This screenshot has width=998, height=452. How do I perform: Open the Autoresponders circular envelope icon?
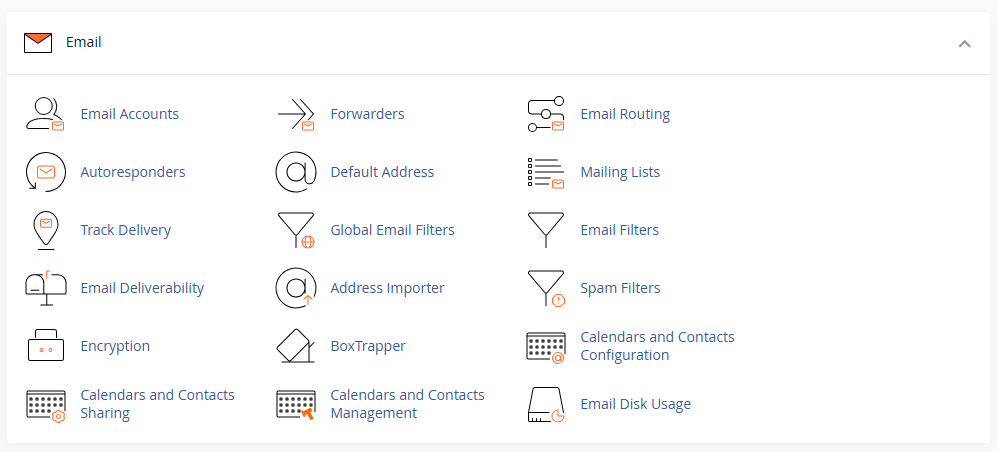click(45, 172)
